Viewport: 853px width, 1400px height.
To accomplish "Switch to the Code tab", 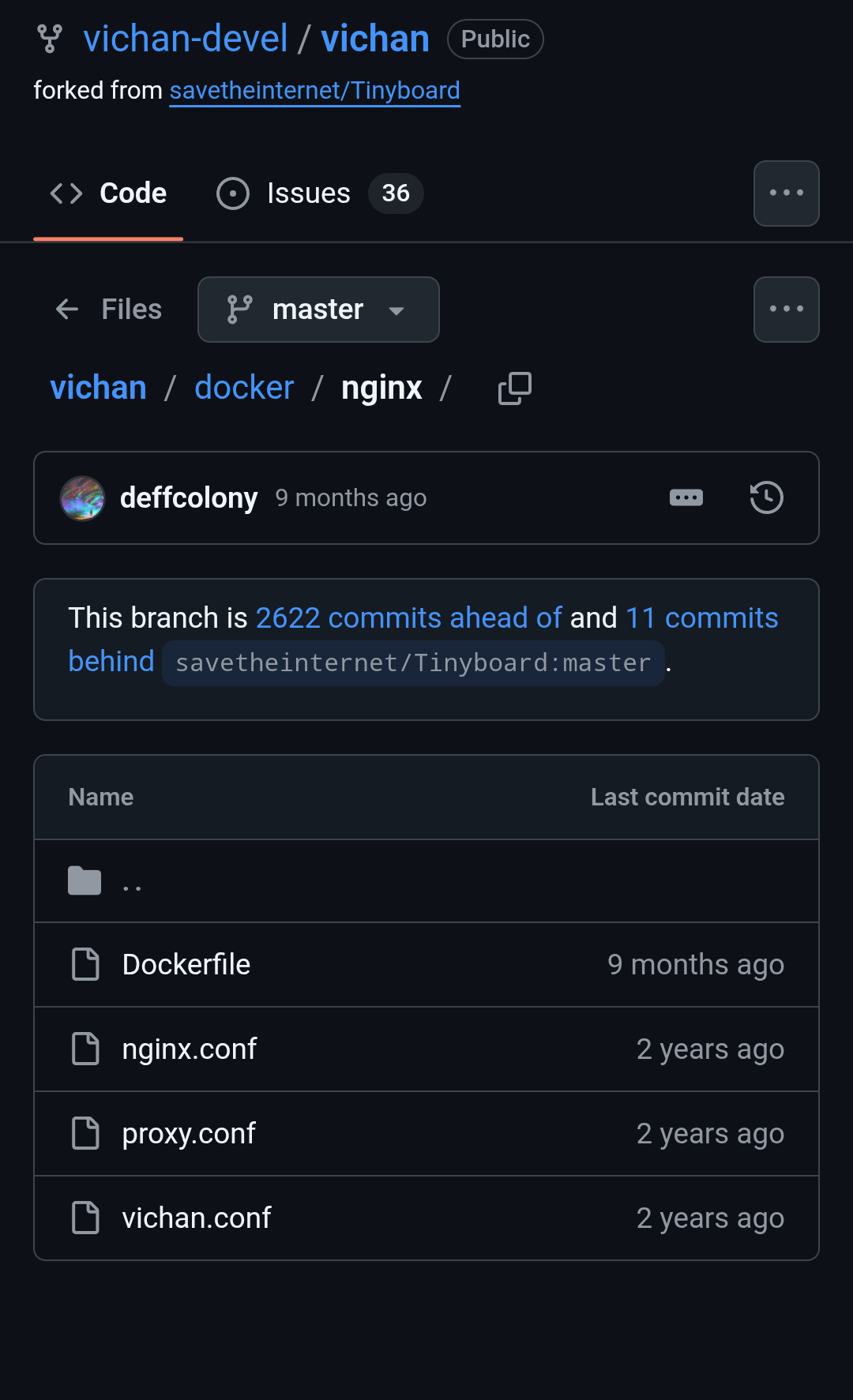I will 109,193.
